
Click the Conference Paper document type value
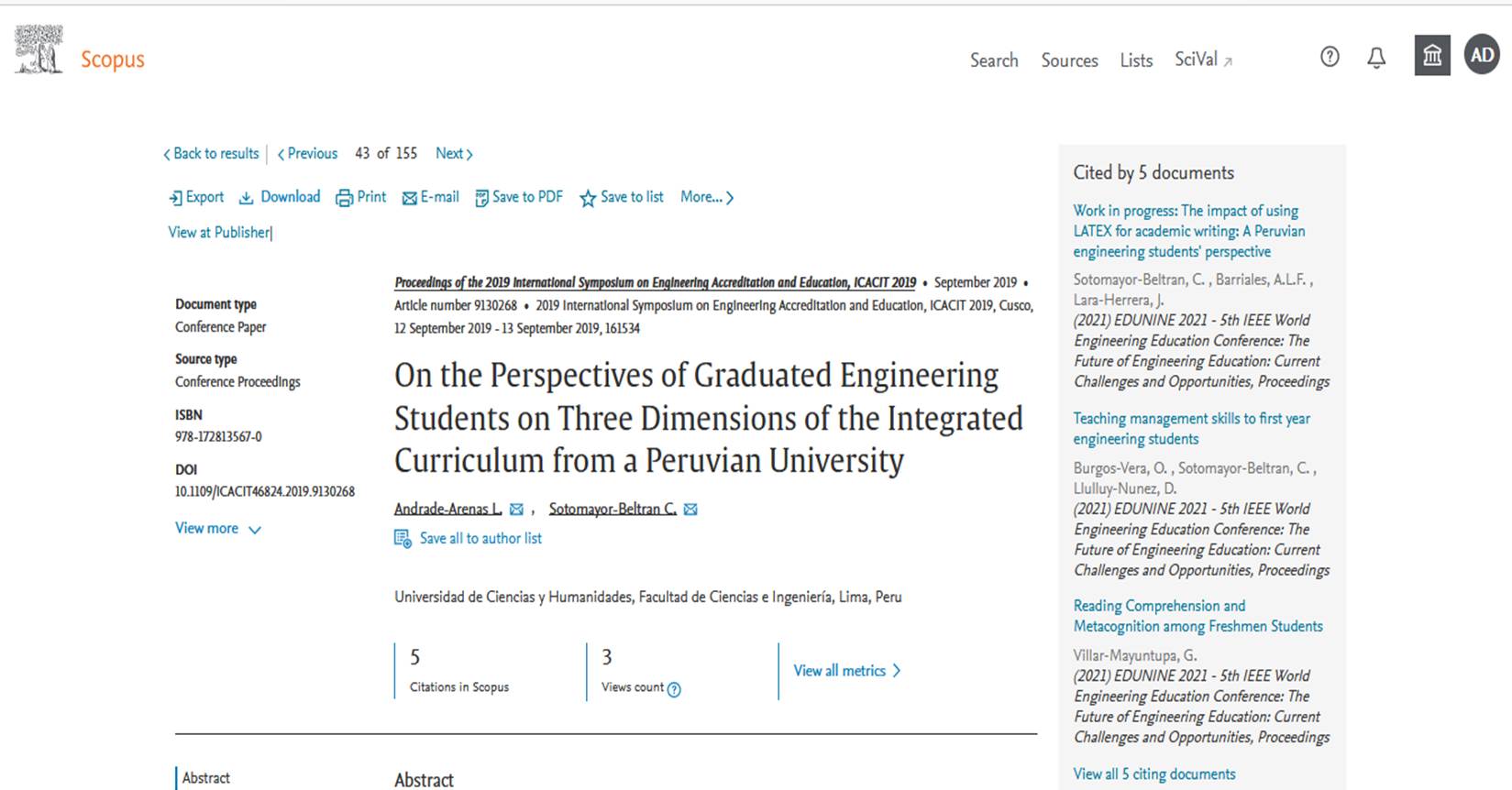pyautogui.click(x=220, y=327)
